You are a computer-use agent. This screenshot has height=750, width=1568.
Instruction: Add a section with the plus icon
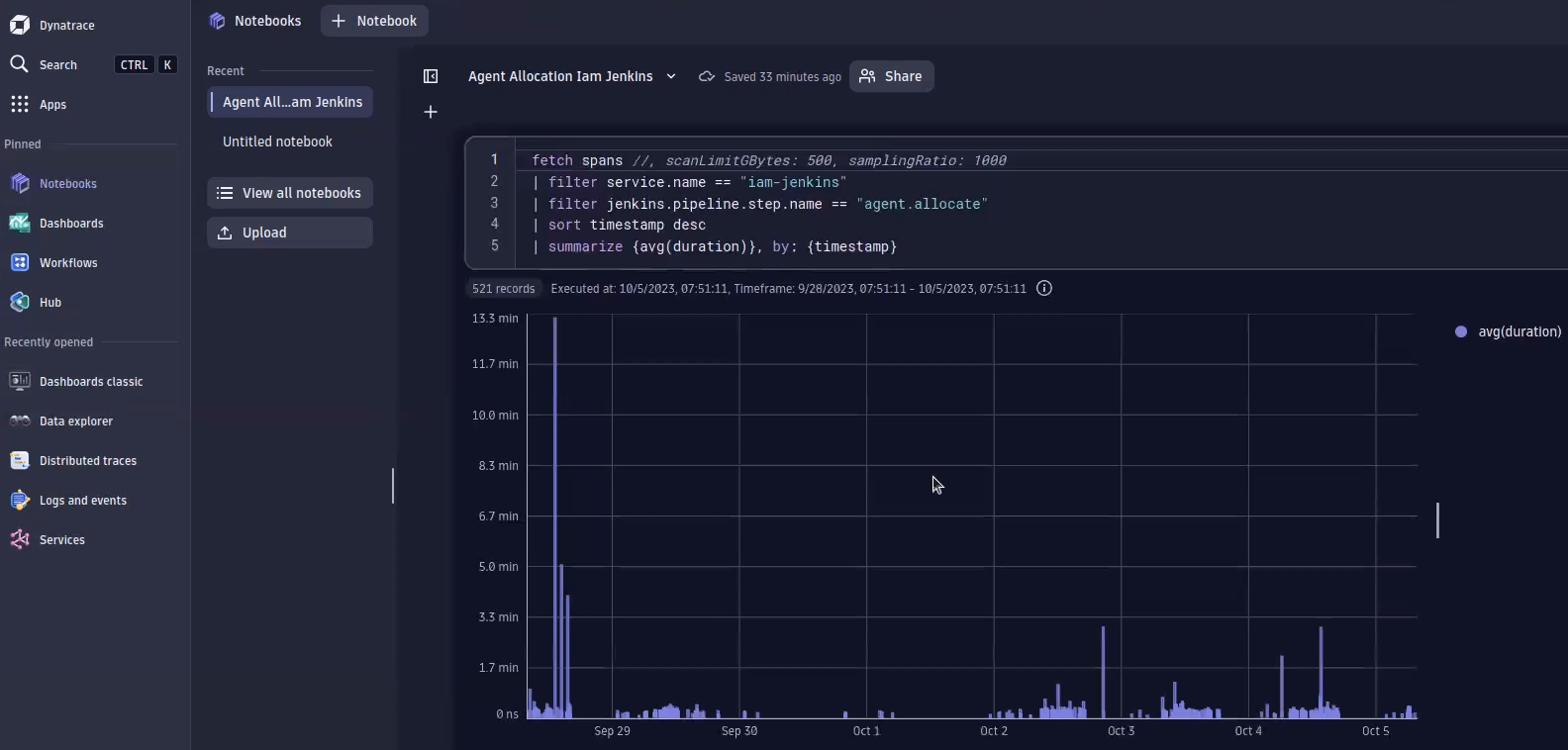click(431, 112)
